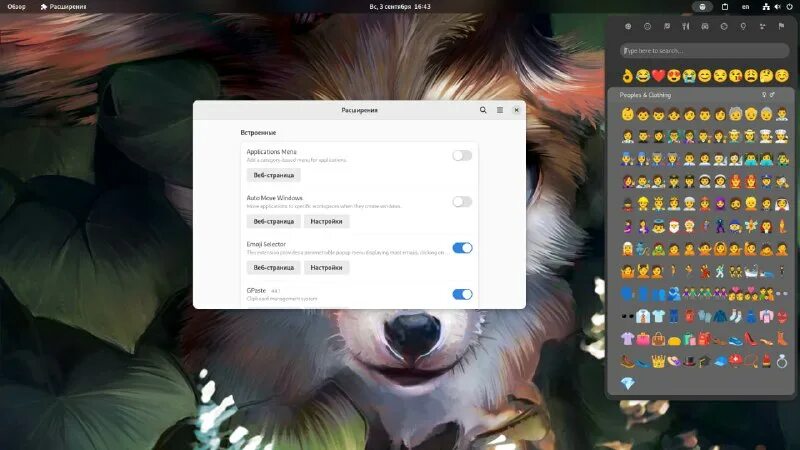
Task: Open the Travel car emoji category
Action: coord(705,26)
